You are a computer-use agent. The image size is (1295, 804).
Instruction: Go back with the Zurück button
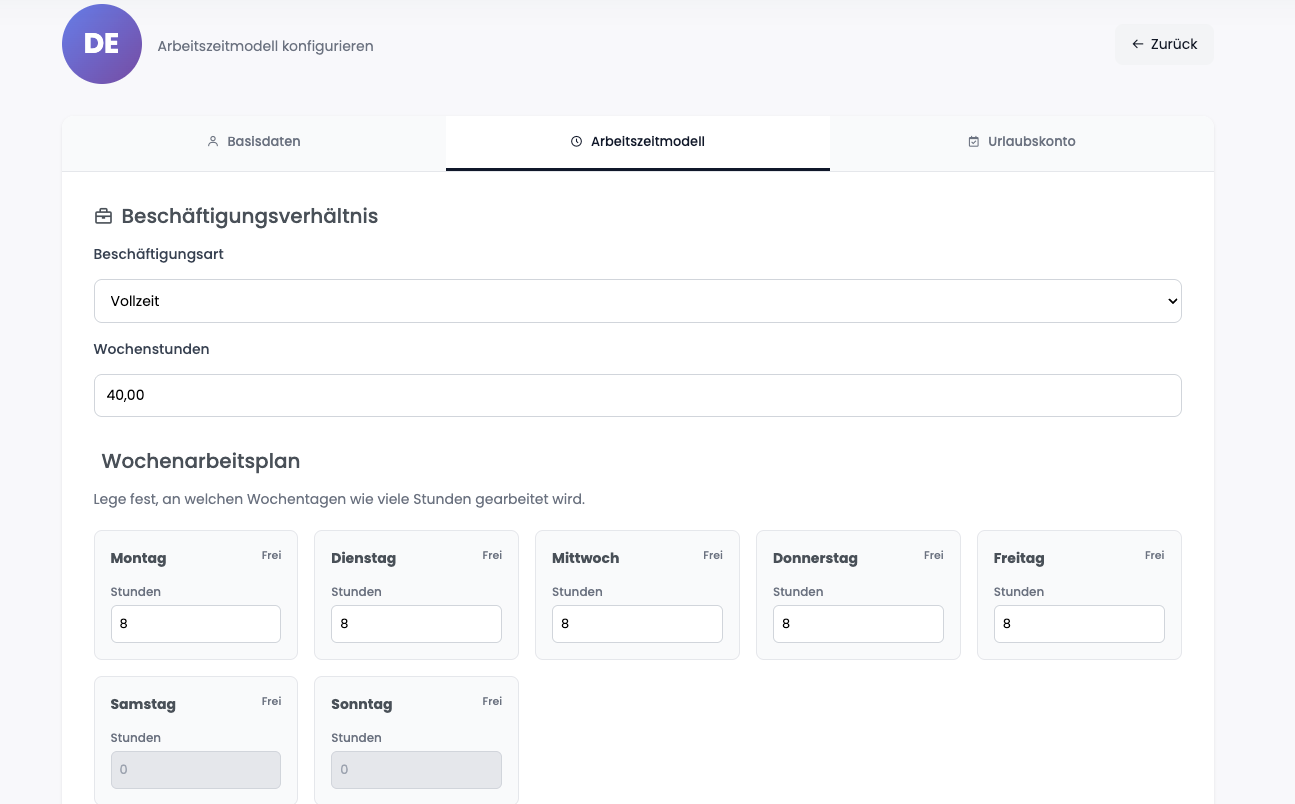point(1164,44)
